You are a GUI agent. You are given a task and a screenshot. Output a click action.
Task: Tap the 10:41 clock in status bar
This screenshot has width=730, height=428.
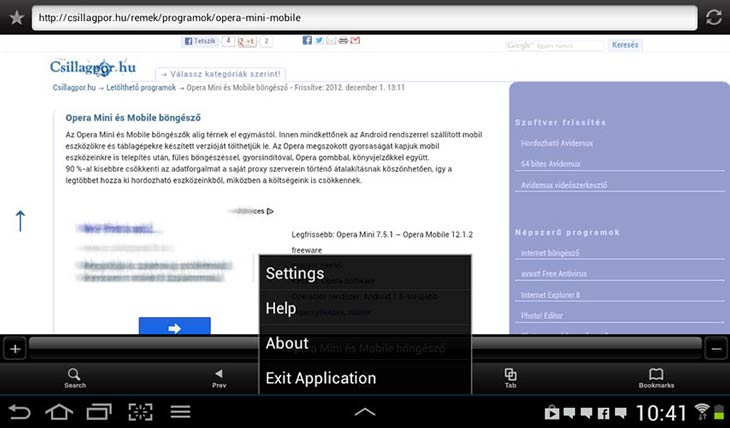[661, 413]
